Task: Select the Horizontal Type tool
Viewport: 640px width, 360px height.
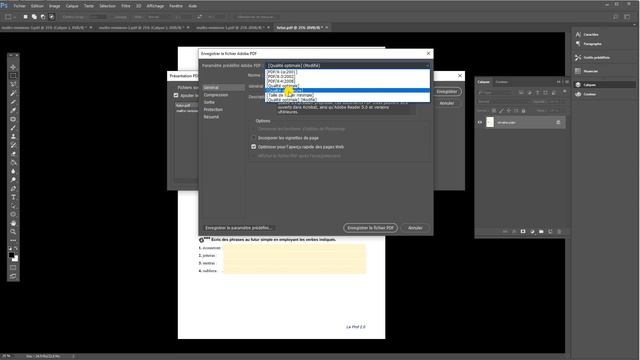Action: [x=13, y=197]
